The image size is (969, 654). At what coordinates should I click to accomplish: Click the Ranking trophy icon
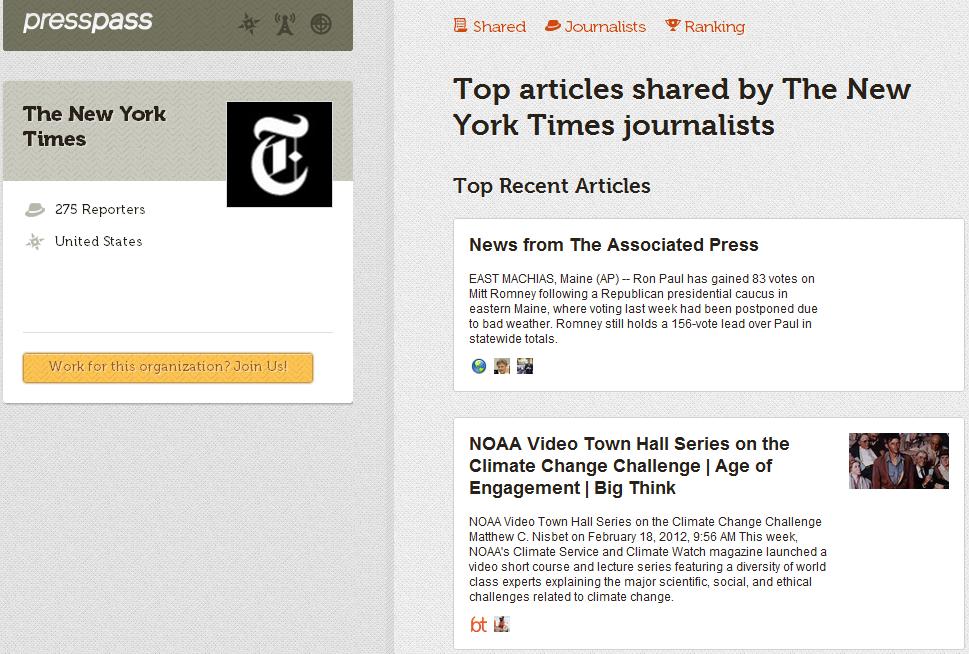672,25
